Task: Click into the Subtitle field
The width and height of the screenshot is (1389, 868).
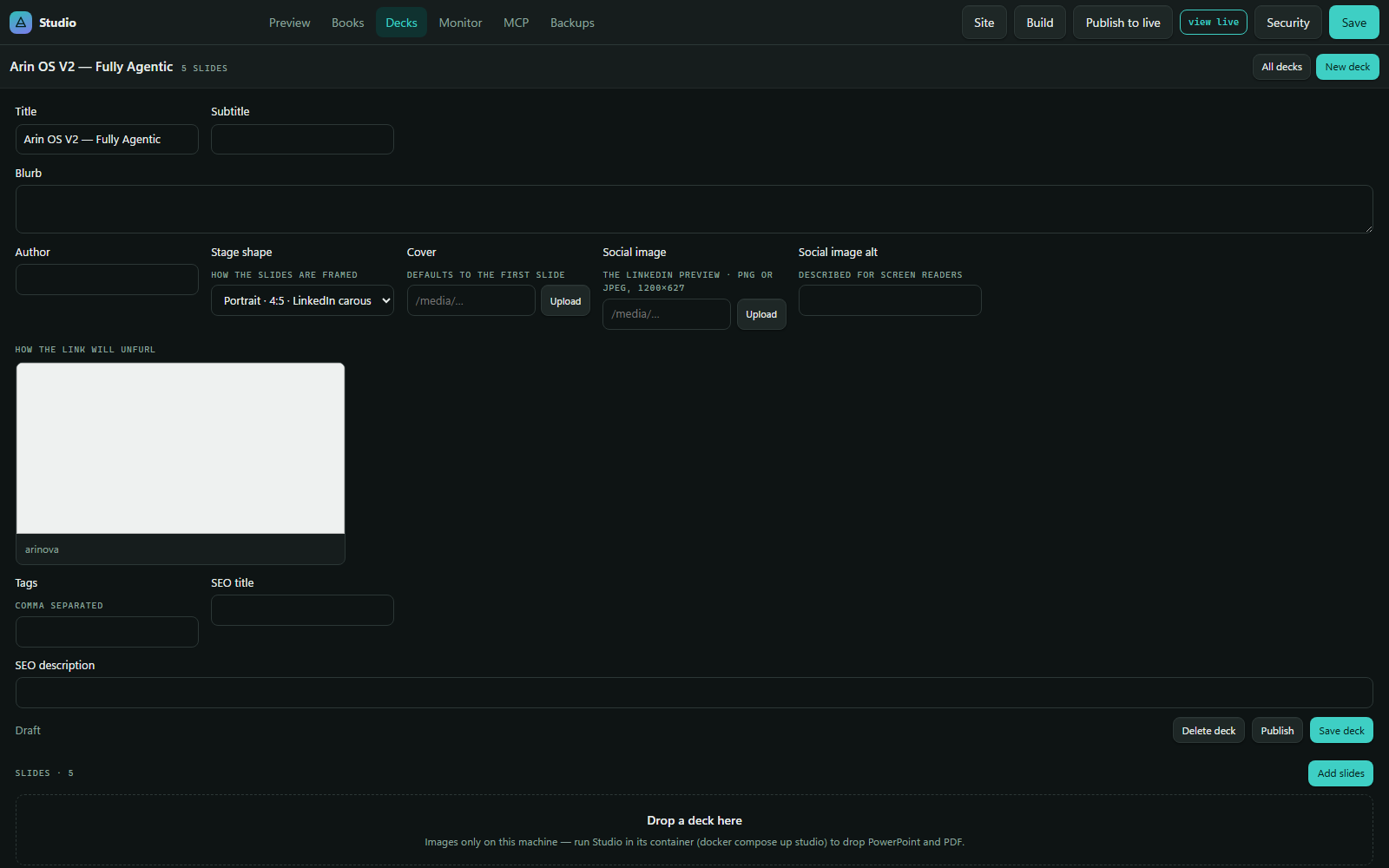Action: [302, 140]
